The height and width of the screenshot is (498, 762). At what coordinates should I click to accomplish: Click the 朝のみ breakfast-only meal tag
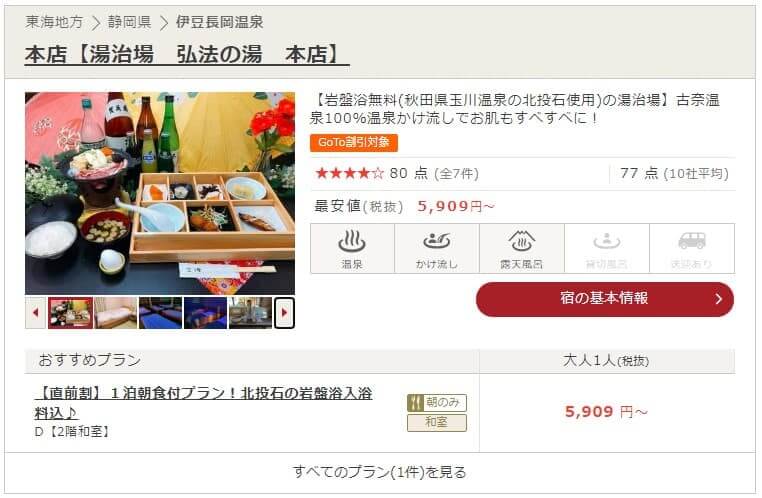pos(437,403)
